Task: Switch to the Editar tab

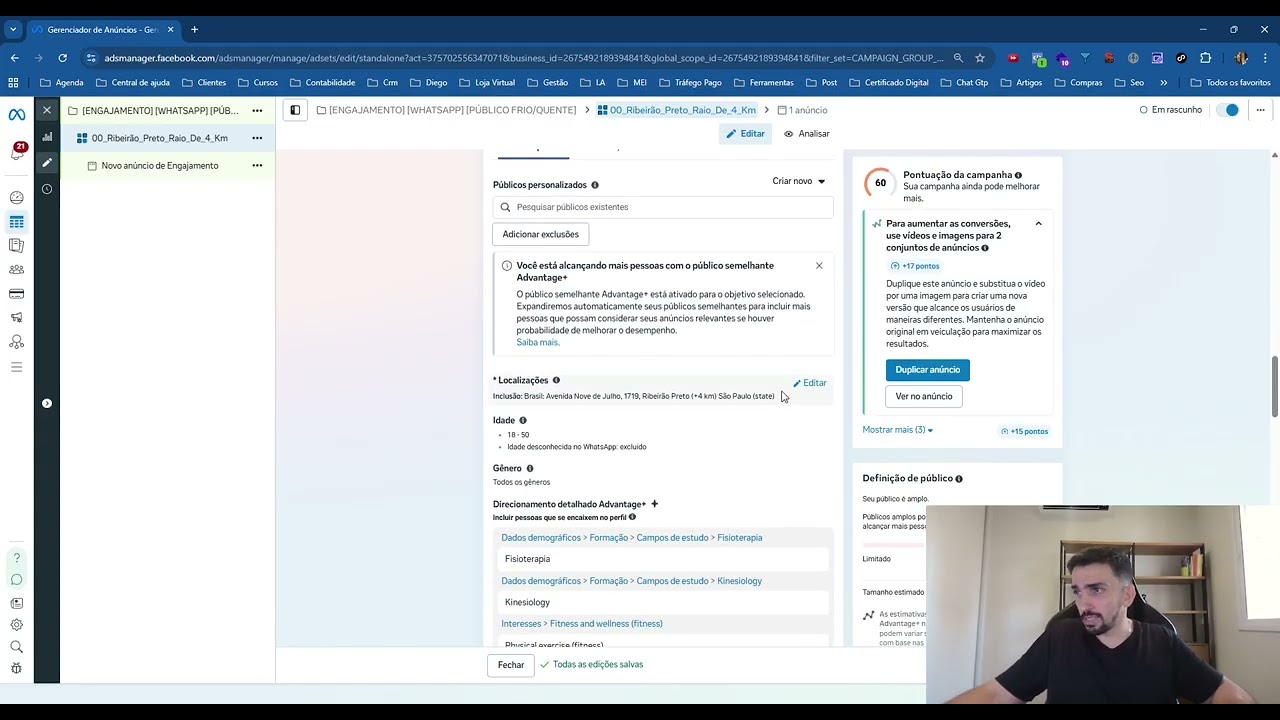Action: 745,134
